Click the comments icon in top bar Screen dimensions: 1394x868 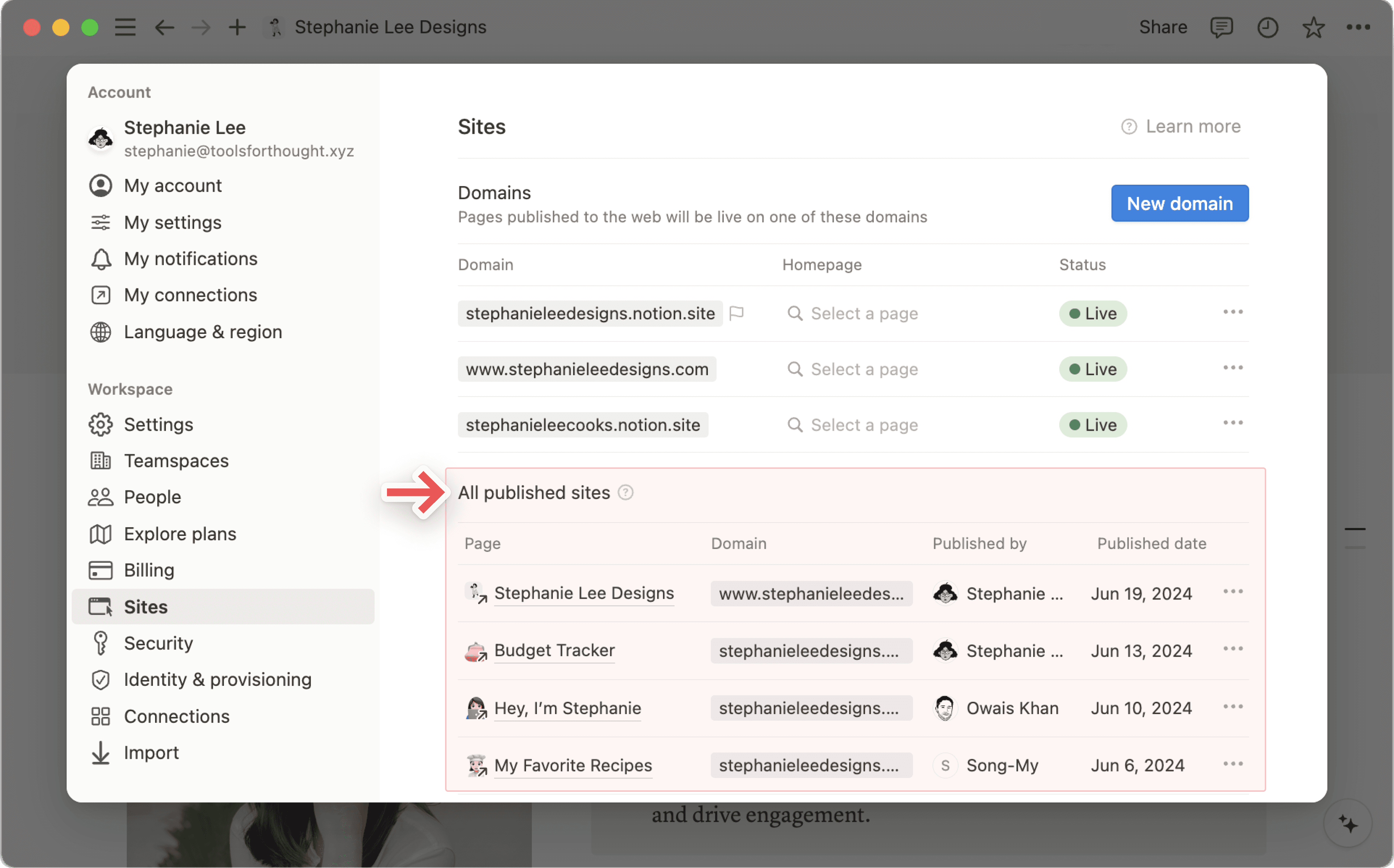[1221, 27]
